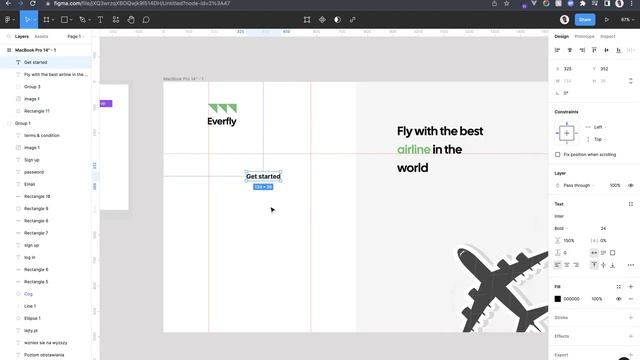
Task: Set text align left
Action: click(x=558, y=265)
